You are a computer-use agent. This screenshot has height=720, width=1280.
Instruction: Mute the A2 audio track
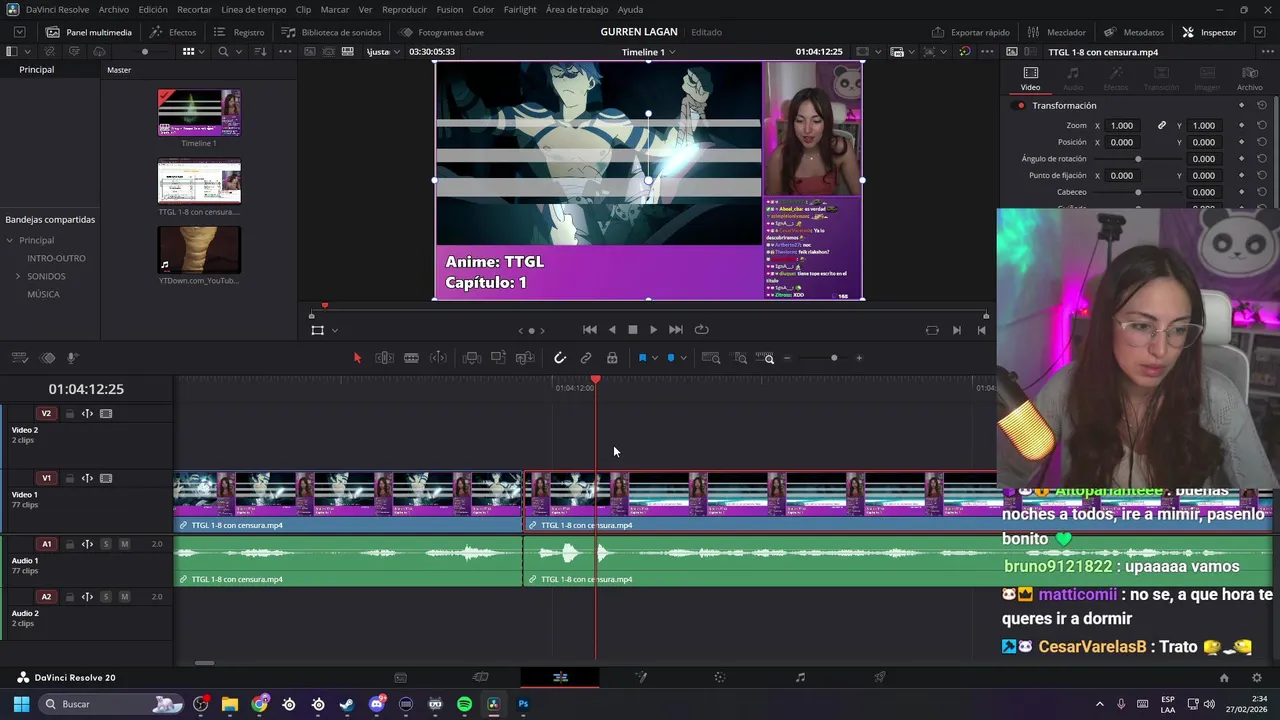click(124, 596)
